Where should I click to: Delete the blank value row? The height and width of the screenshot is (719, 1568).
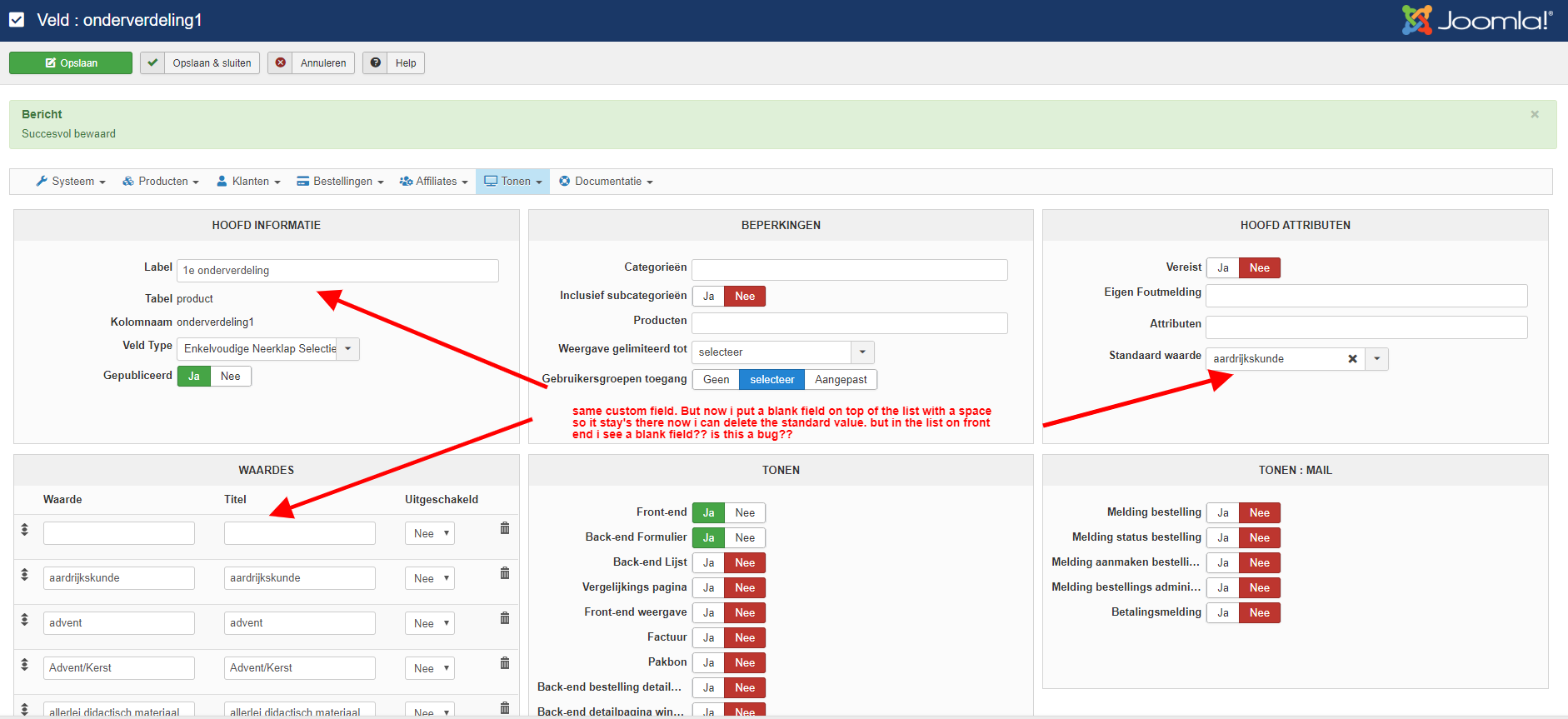(x=505, y=528)
